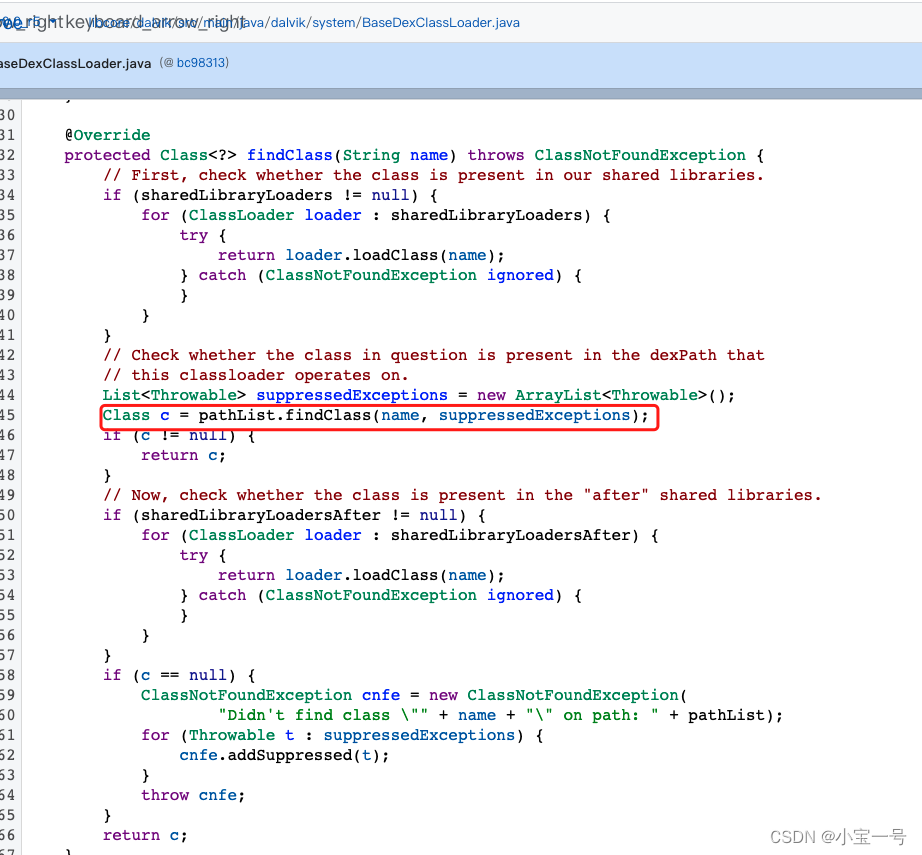Image resolution: width=922 pixels, height=855 pixels.
Task: Click loadClass call on line 37
Action: click(395, 255)
